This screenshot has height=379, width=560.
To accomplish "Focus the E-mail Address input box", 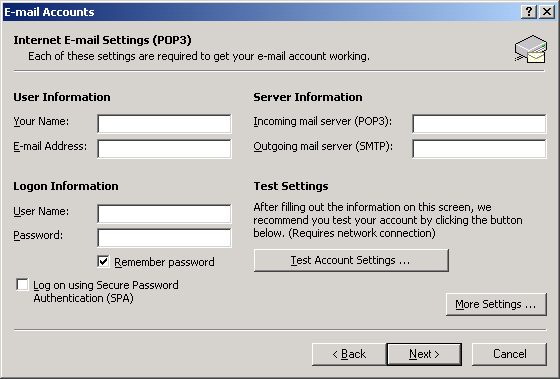I will [x=164, y=149].
